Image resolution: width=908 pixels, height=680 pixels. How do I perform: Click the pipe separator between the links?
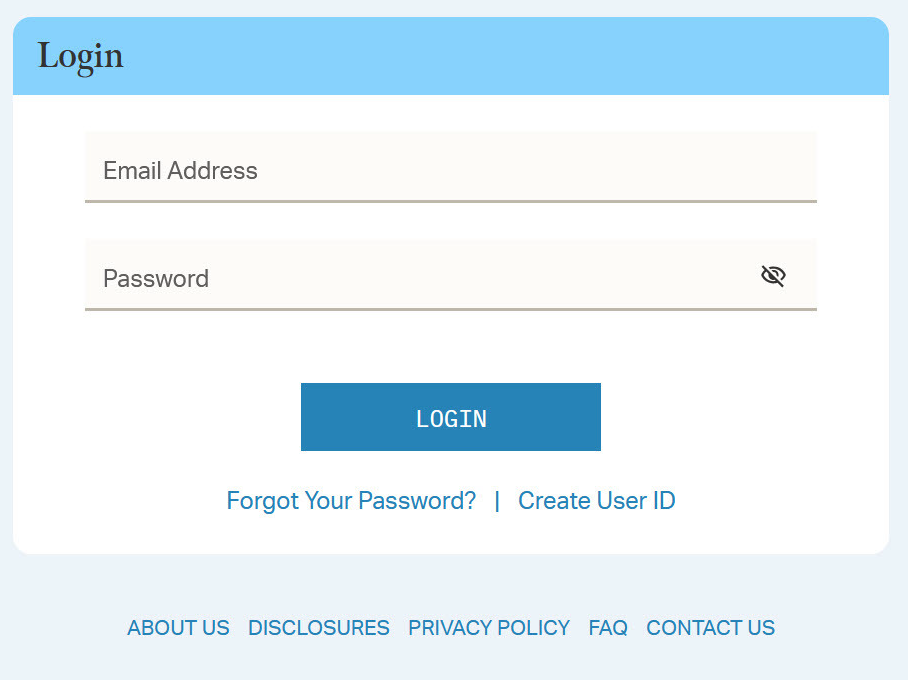(x=497, y=500)
